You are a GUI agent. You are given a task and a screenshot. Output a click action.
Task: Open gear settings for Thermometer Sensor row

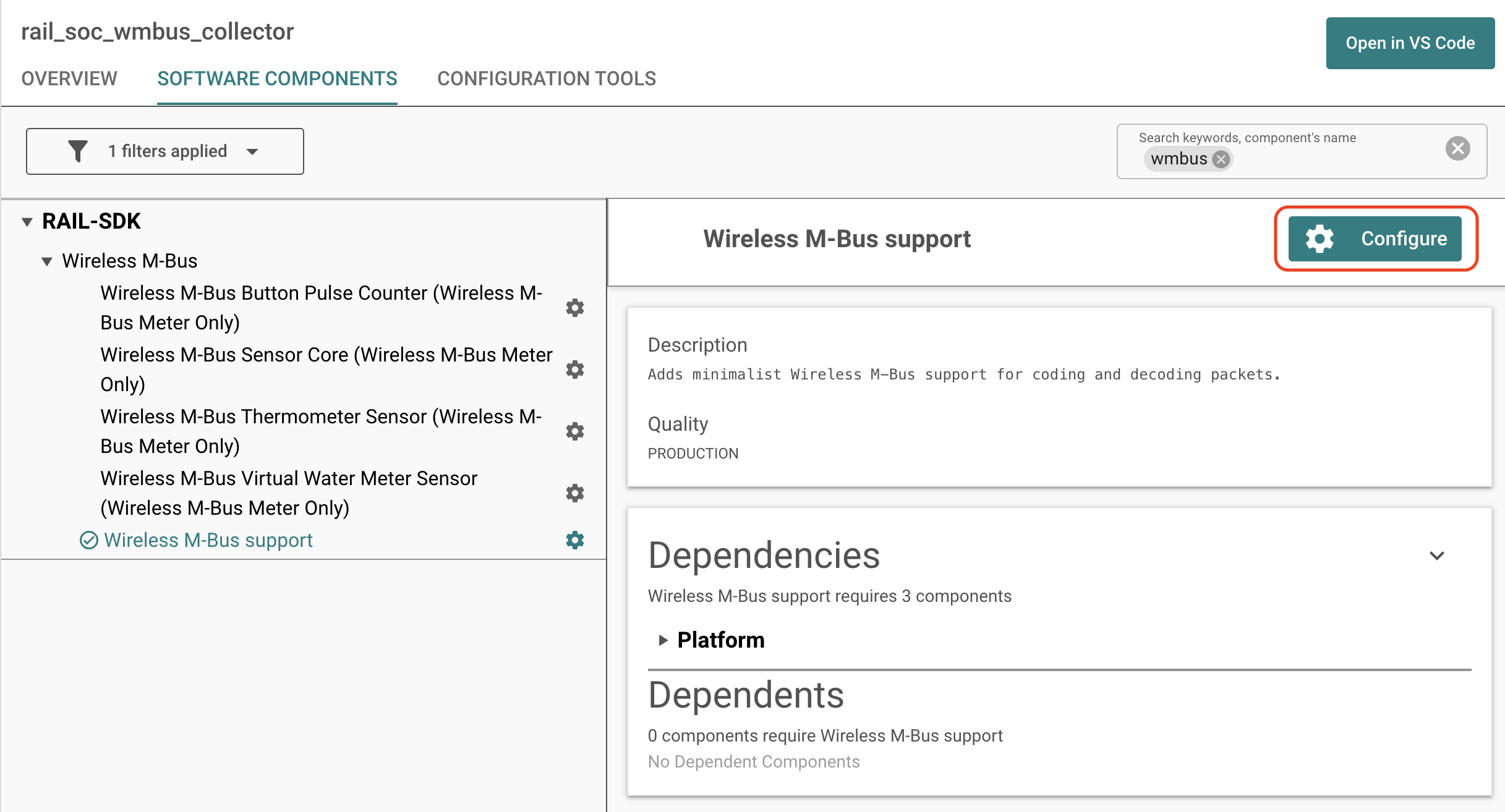tap(575, 431)
